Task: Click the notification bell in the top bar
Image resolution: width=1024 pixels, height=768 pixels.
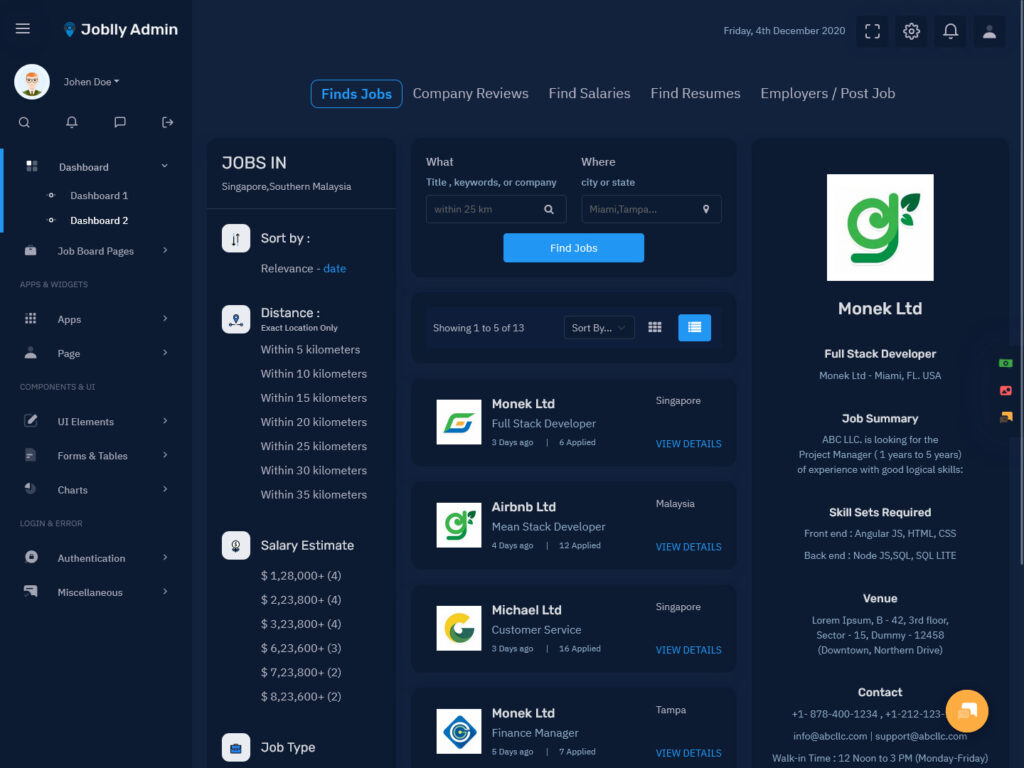Action: [x=950, y=31]
